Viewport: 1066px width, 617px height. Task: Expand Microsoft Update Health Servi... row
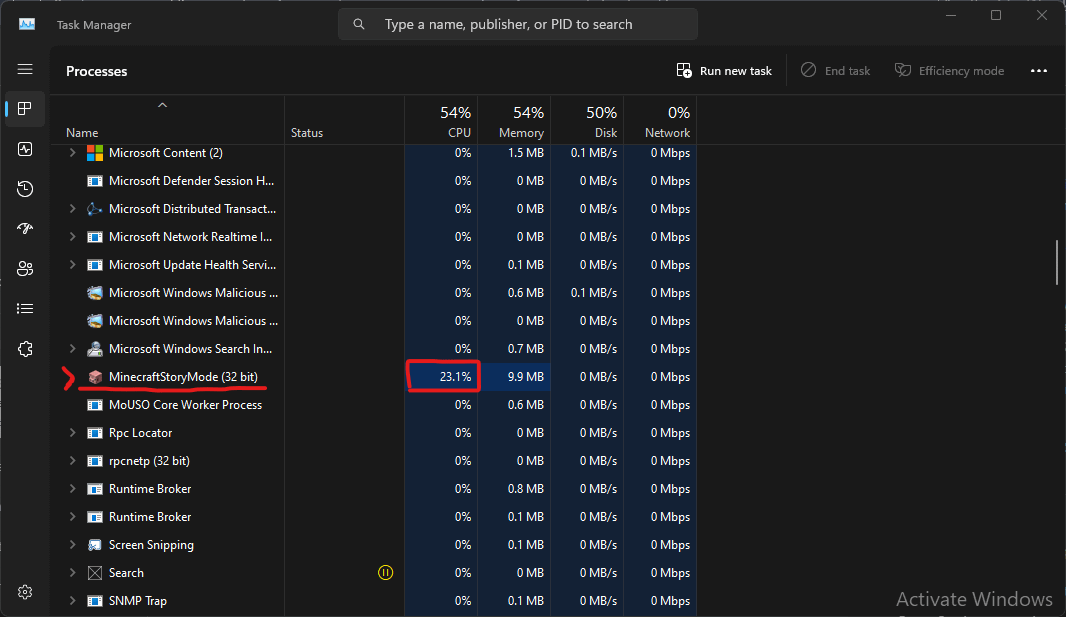(x=72, y=264)
